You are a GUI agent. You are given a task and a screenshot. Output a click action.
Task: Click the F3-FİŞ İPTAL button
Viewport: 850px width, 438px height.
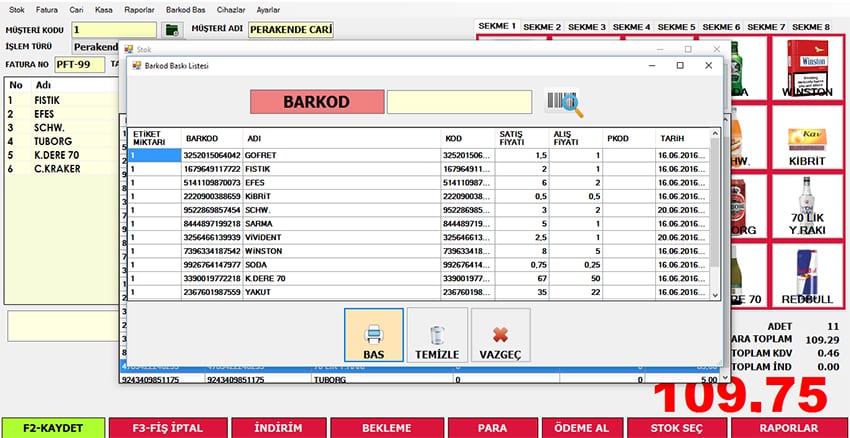pos(168,428)
